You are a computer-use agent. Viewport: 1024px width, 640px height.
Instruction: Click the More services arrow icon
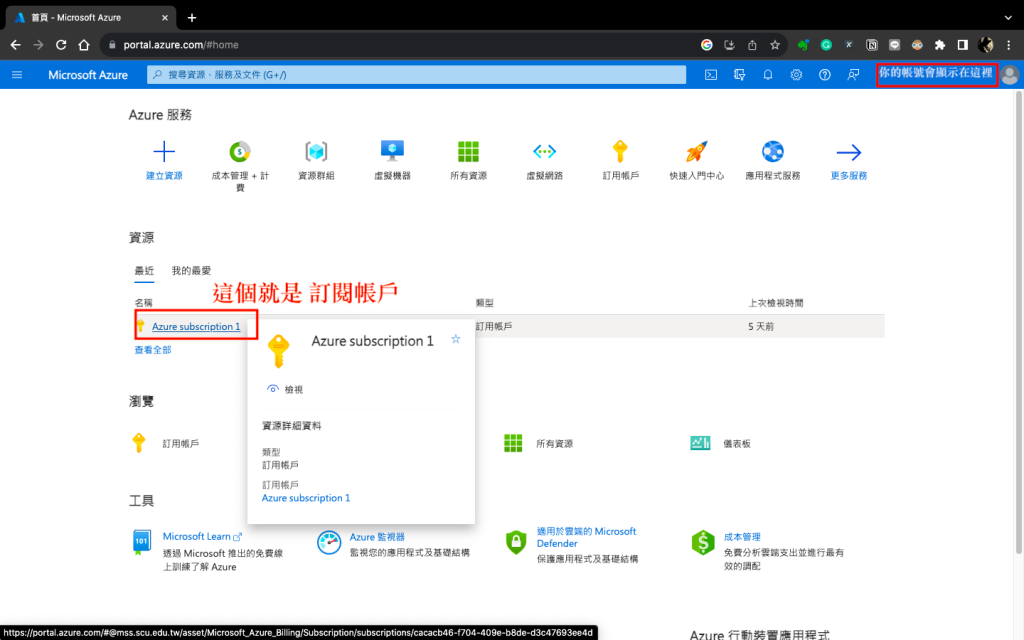[848, 152]
